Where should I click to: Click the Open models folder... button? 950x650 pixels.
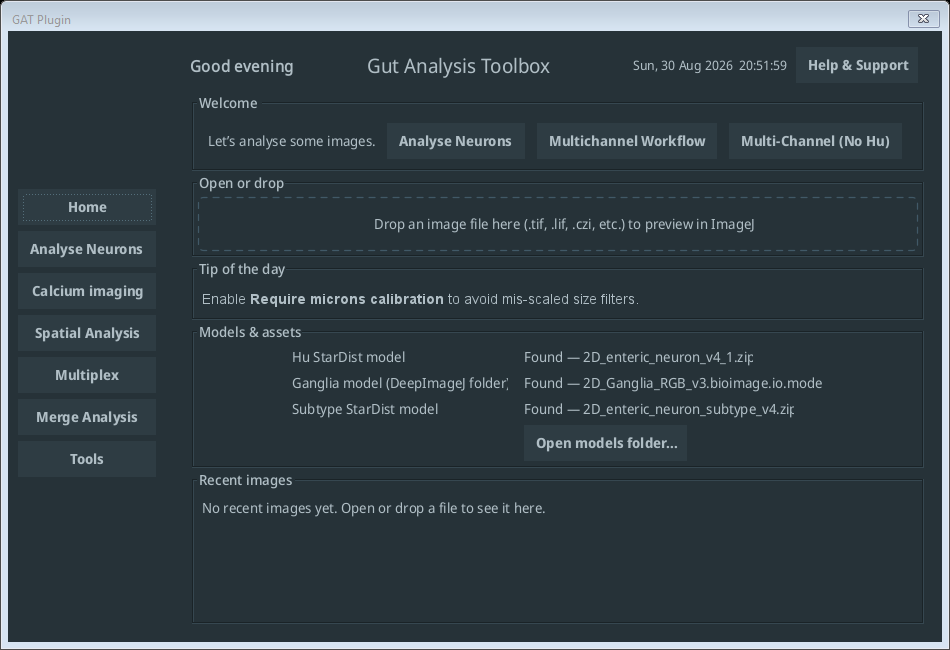pos(605,443)
